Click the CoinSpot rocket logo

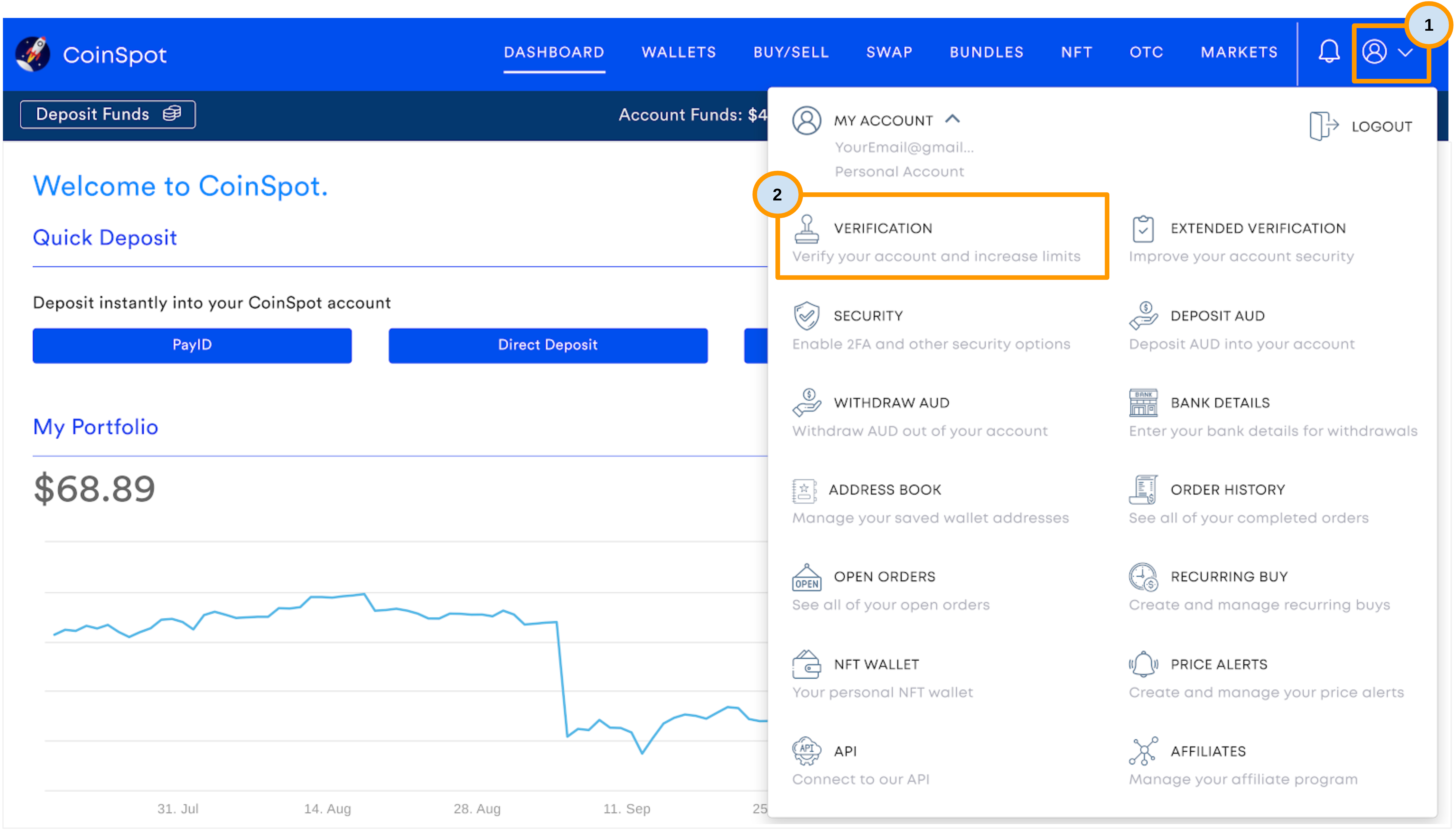coord(33,54)
